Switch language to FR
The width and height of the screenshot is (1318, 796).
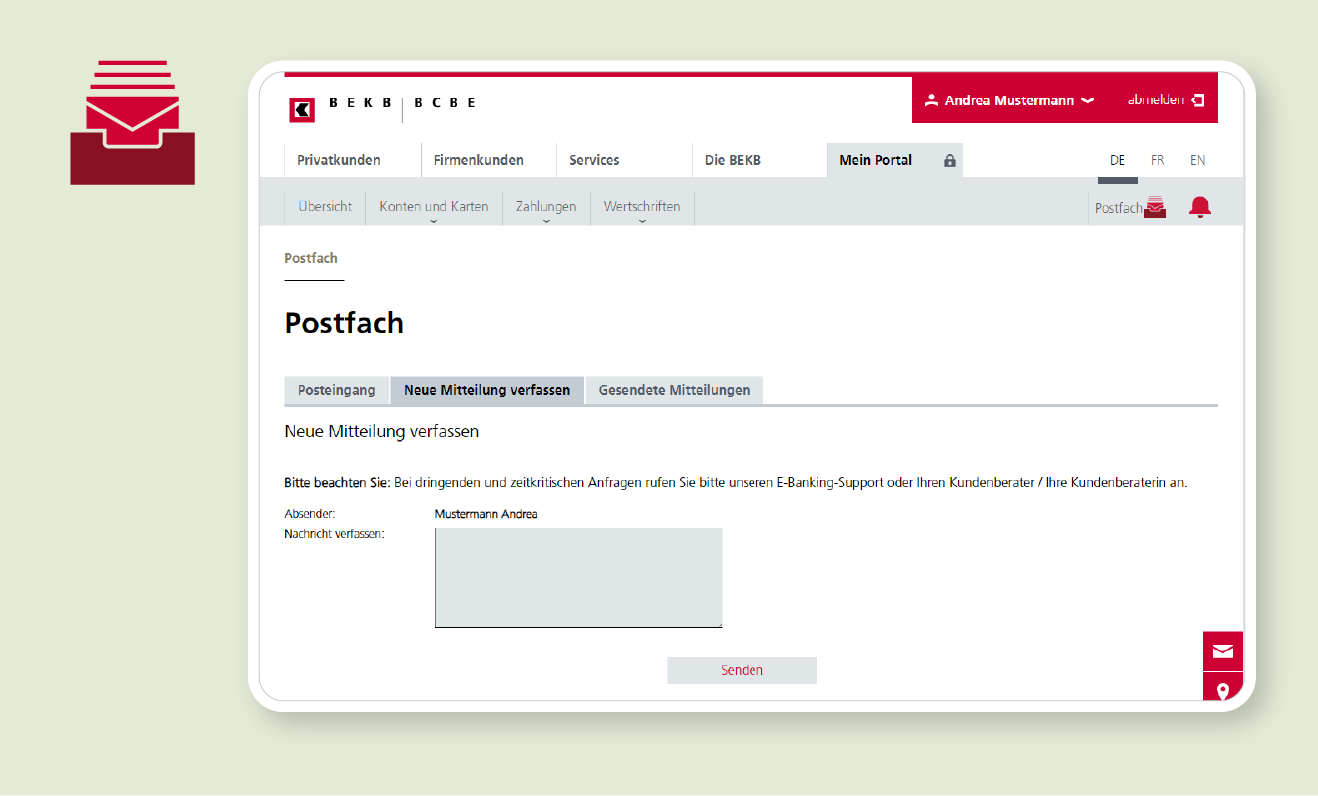[1157, 160]
